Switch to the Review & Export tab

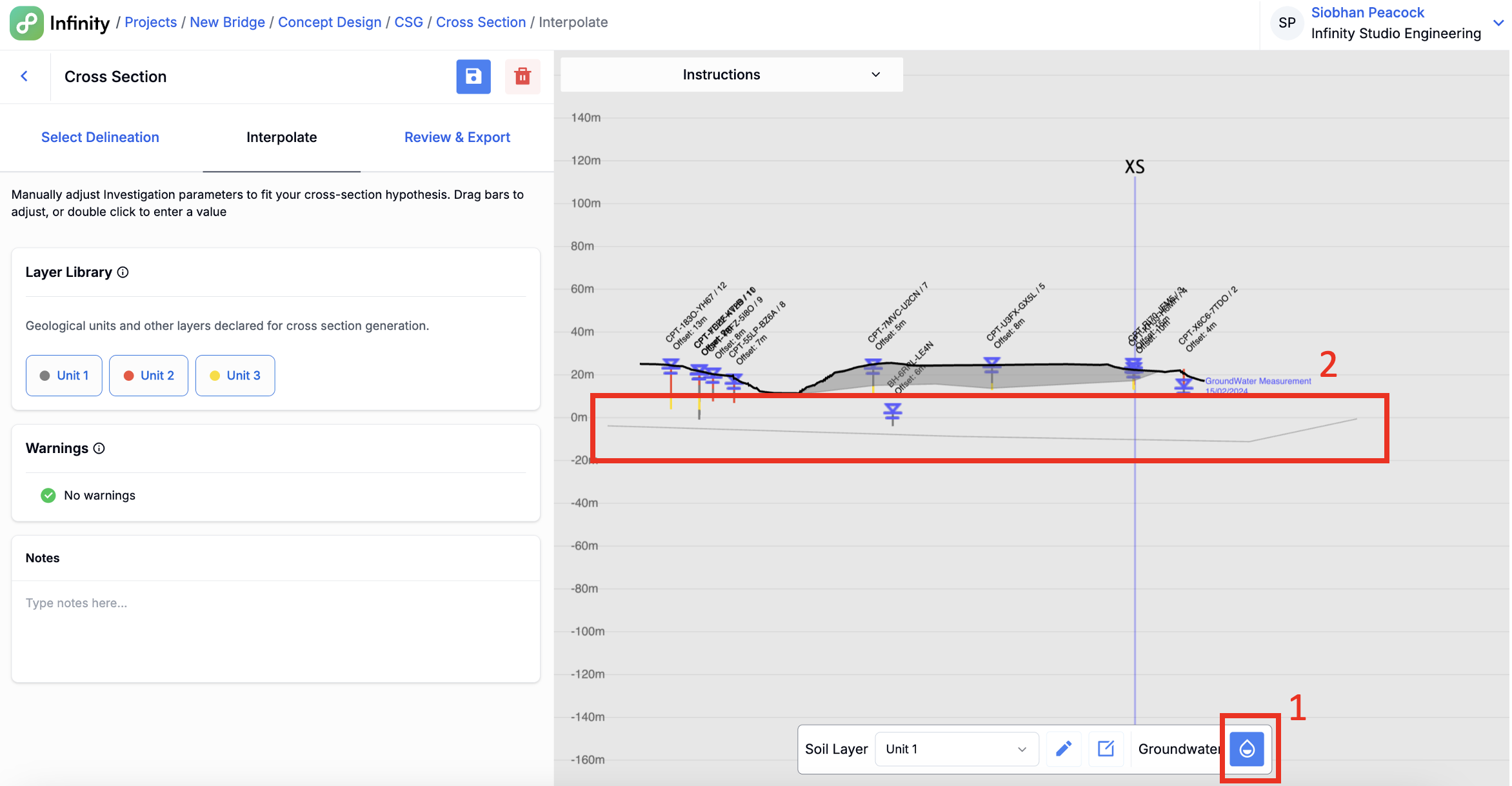(x=457, y=137)
